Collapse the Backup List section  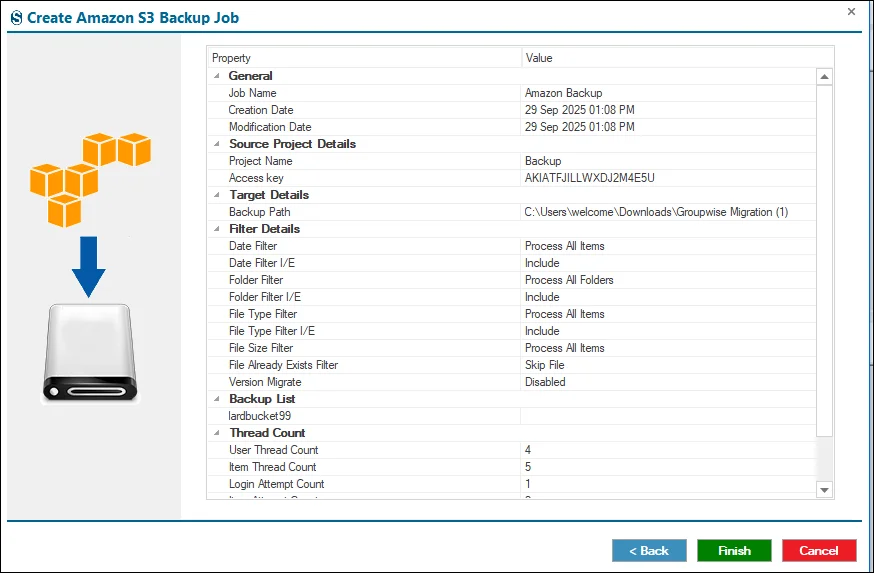click(x=217, y=399)
